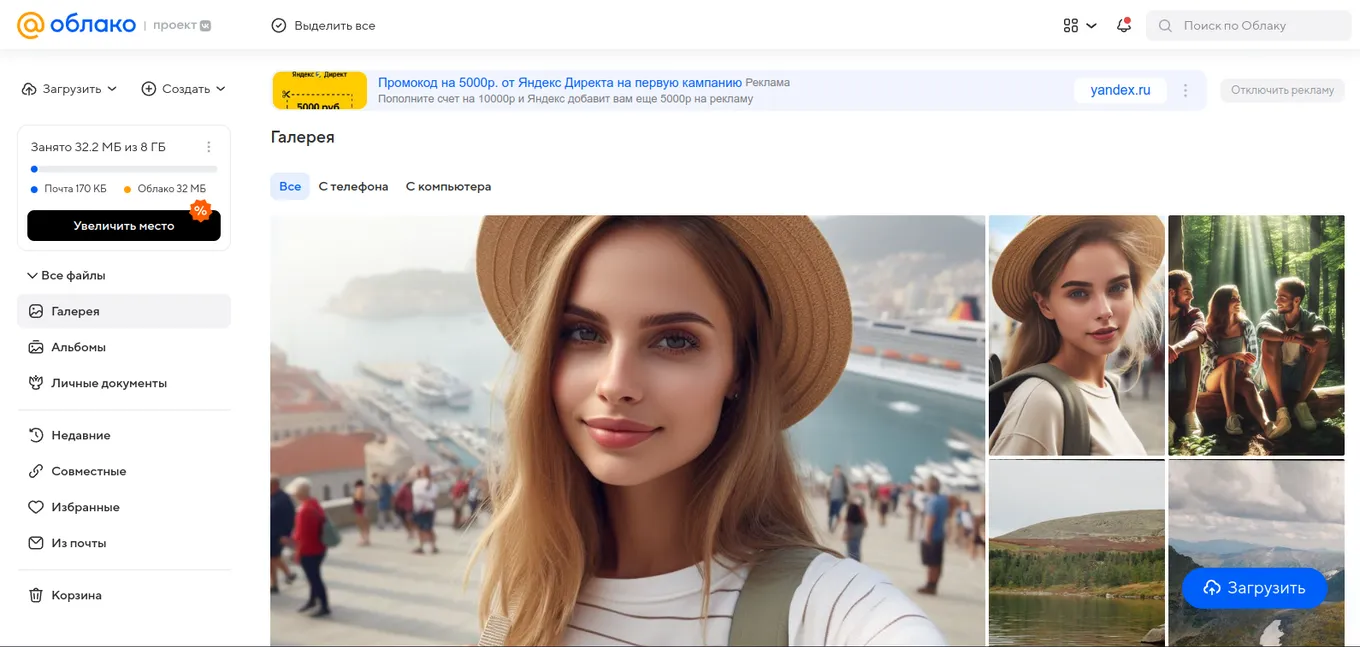
Task: Switch to the С телефона tab
Action: [x=353, y=186]
